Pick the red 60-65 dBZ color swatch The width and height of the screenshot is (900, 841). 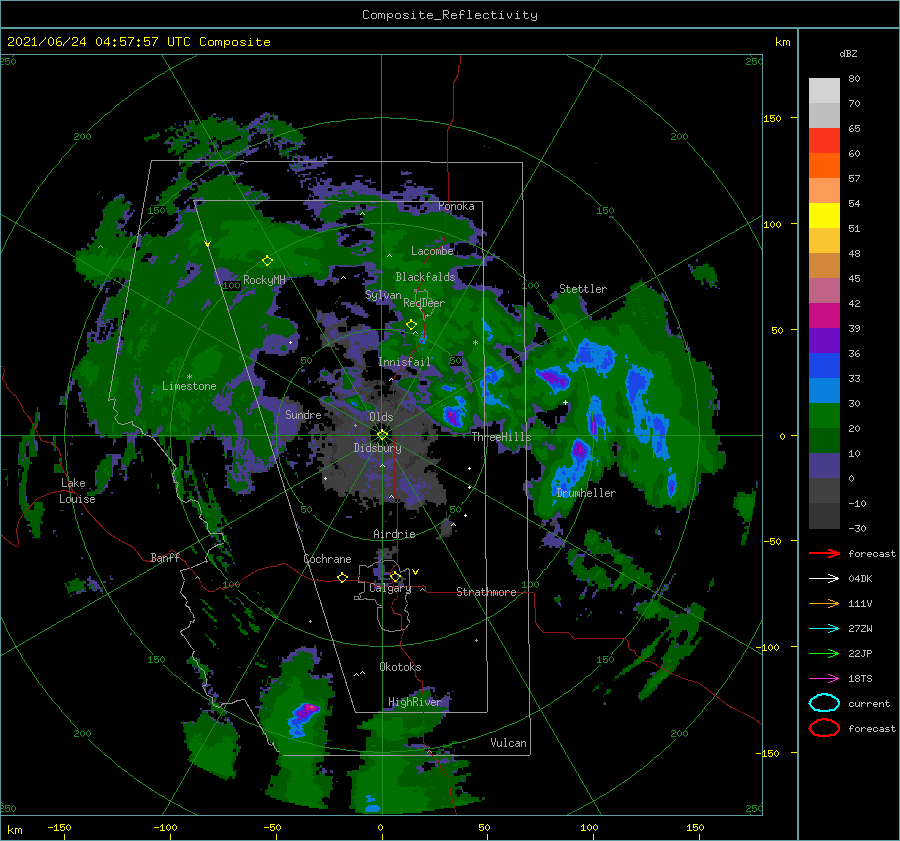tap(824, 141)
